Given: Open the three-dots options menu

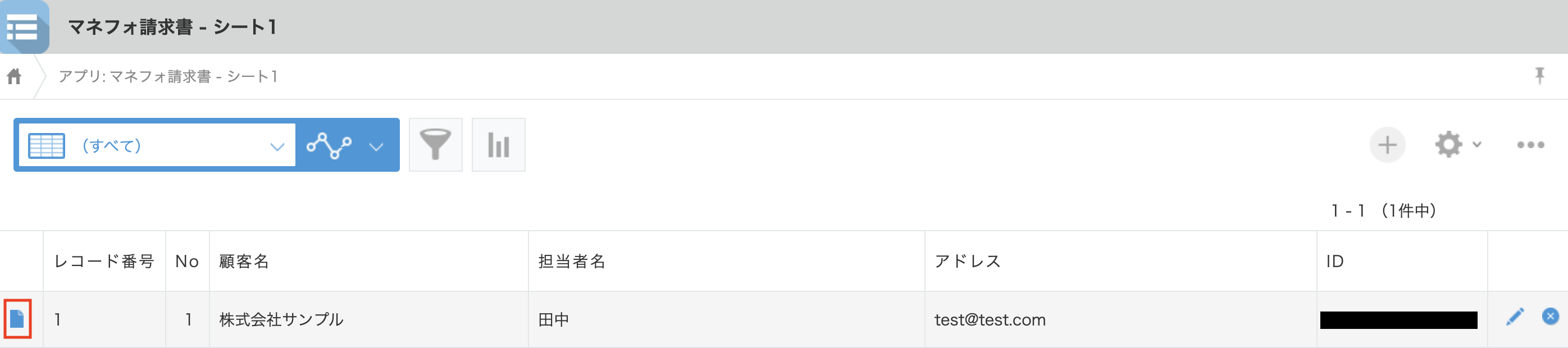Looking at the screenshot, I should pyautogui.click(x=1530, y=145).
